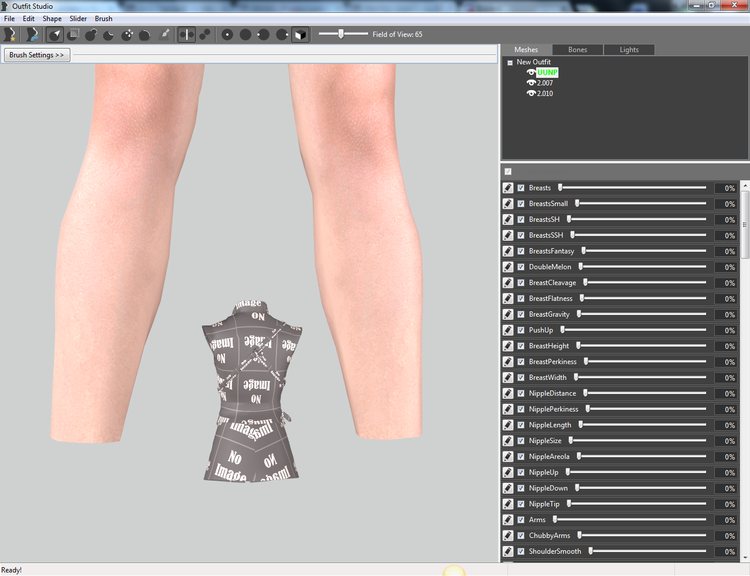Image resolution: width=750 pixels, height=576 pixels.
Task: Click the edit pencil icon for Breasts slider
Action: point(508,188)
